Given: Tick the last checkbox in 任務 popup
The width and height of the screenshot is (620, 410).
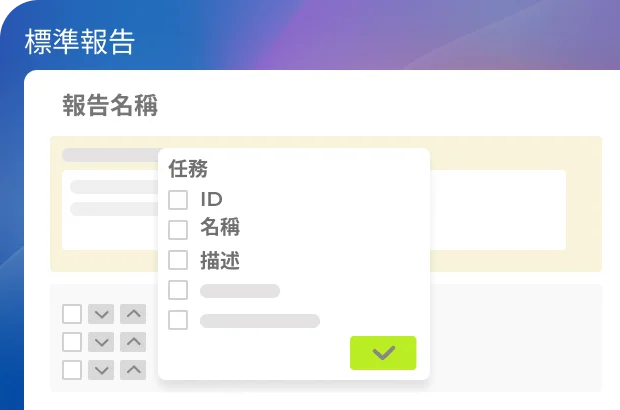Looking at the screenshot, I should (x=178, y=320).
